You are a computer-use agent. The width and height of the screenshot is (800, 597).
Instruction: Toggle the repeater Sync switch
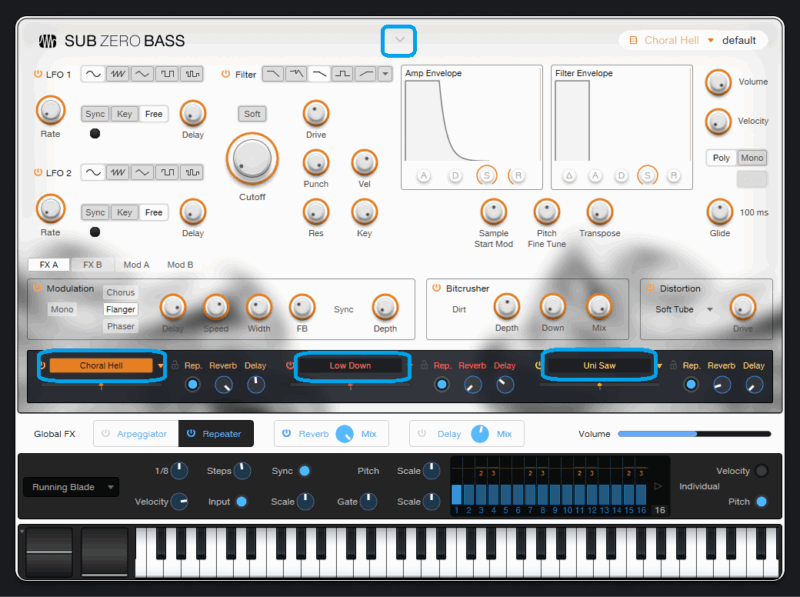[305, 471]
